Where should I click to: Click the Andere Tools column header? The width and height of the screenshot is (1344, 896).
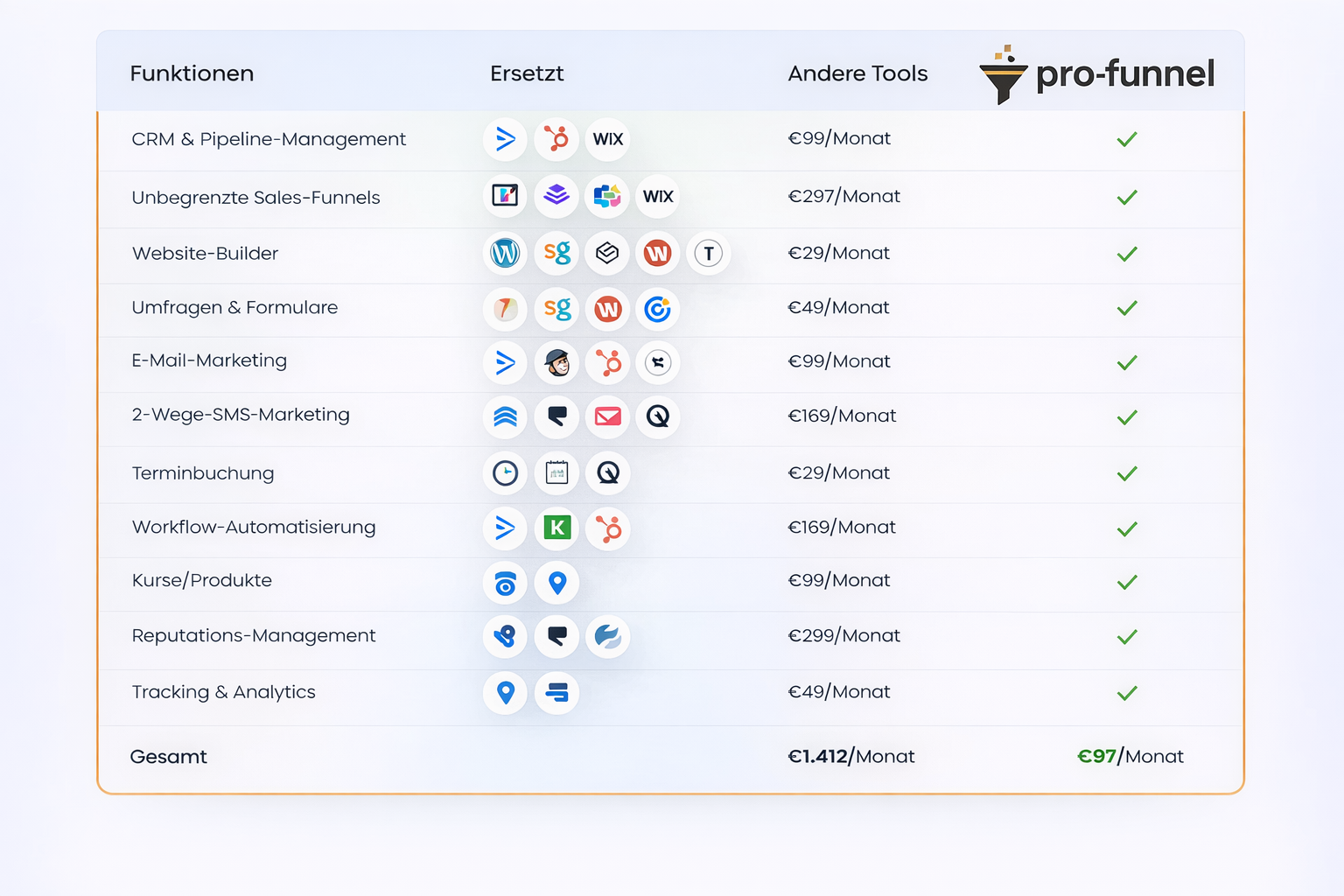pos(857,73)
